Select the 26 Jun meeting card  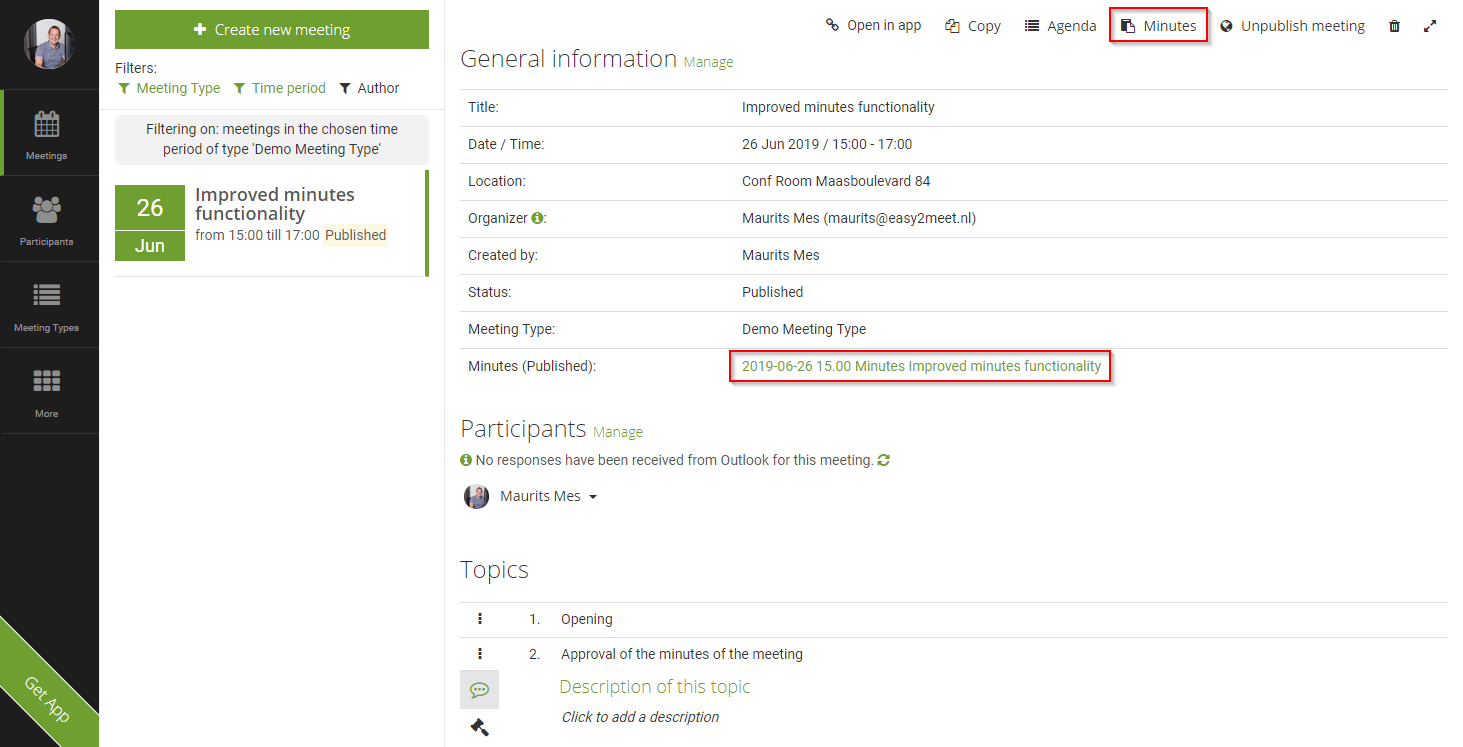pyautogui.click(x=271, y=223)
